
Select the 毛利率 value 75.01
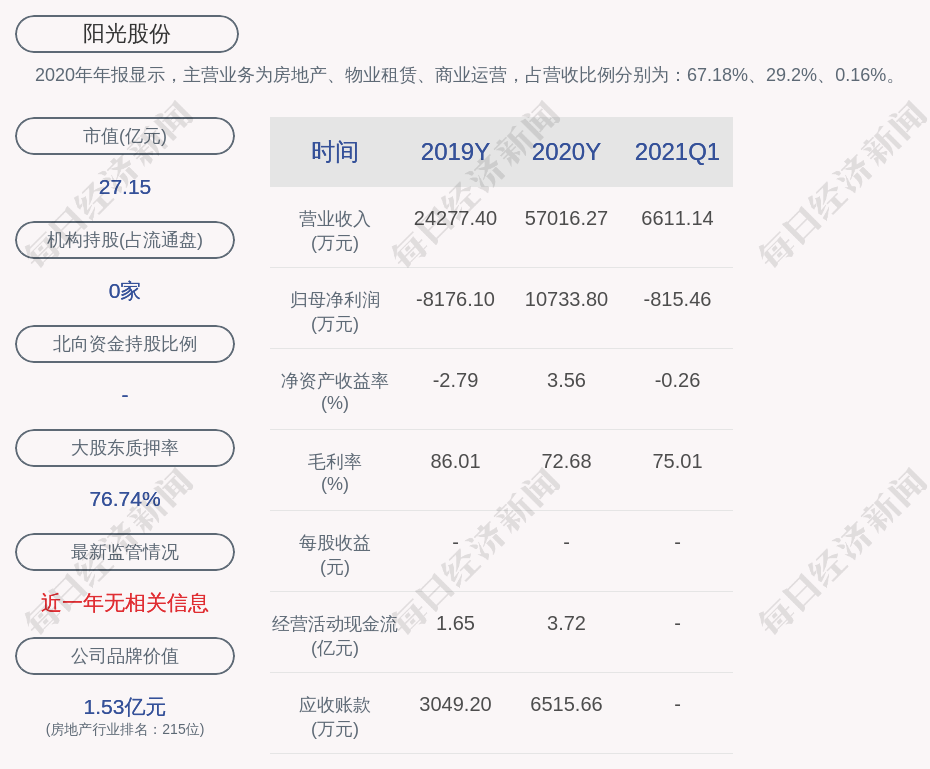coord(677,461)
